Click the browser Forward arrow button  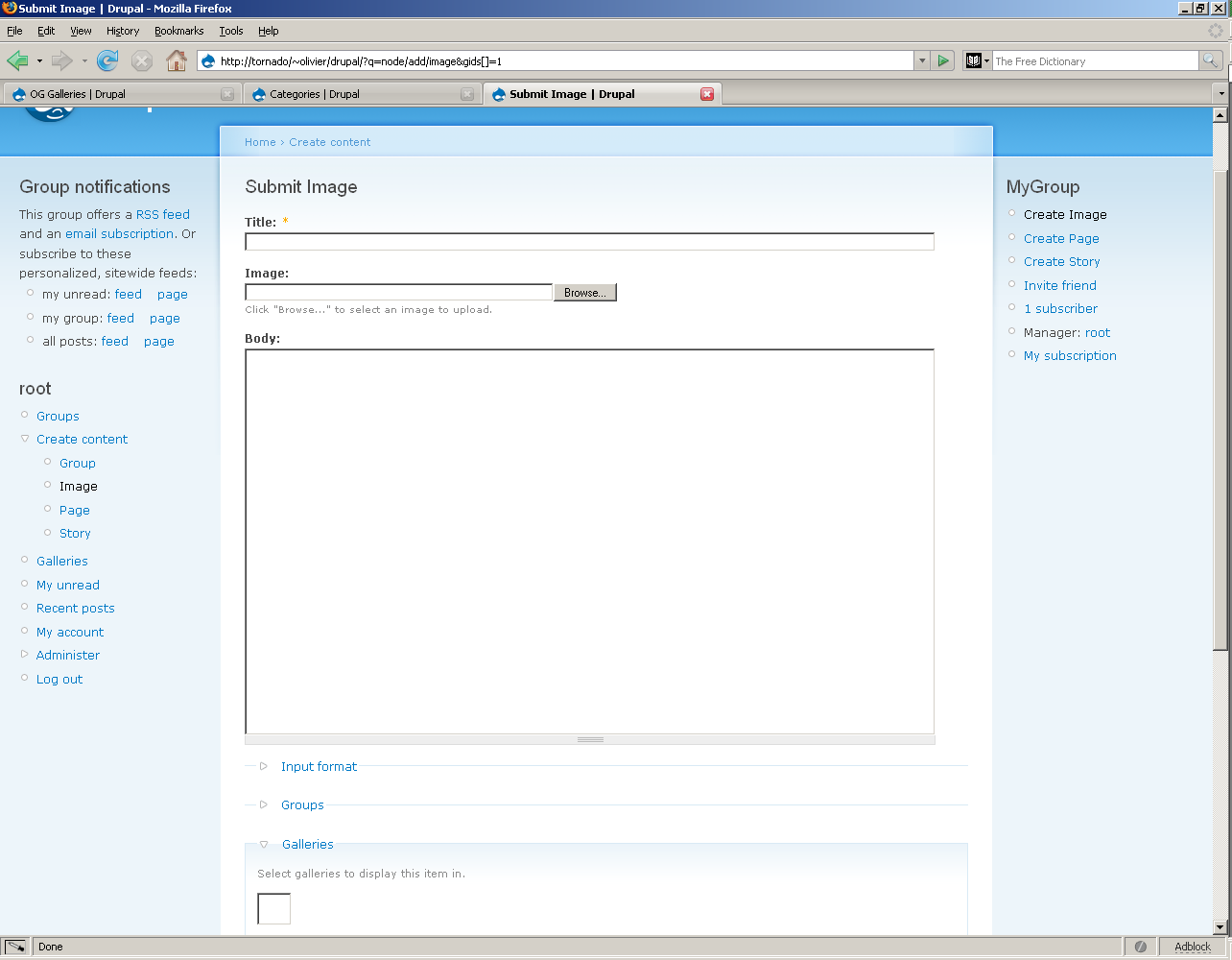[x=62, y=61]
